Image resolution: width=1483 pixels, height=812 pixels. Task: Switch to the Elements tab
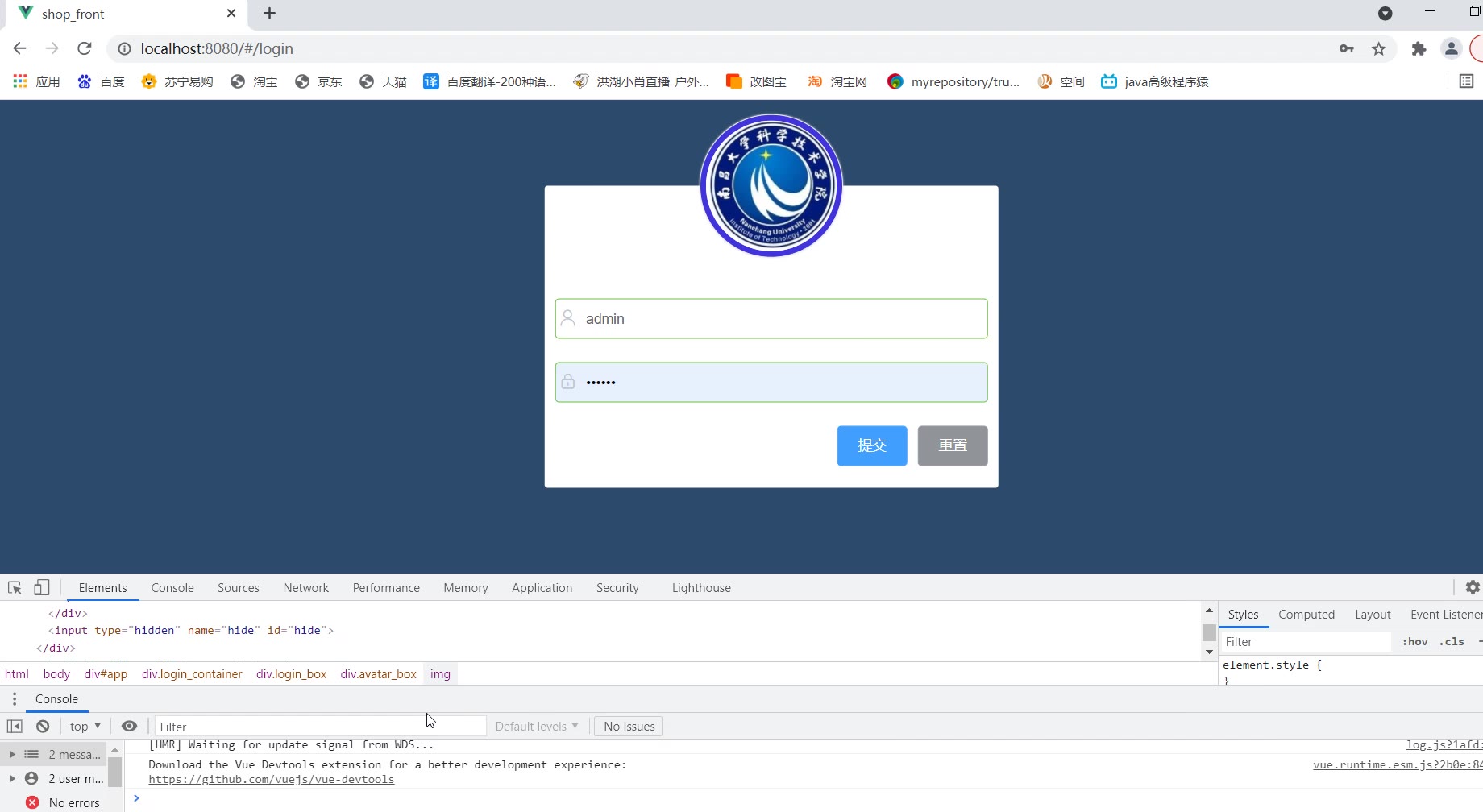pos(102,588)
